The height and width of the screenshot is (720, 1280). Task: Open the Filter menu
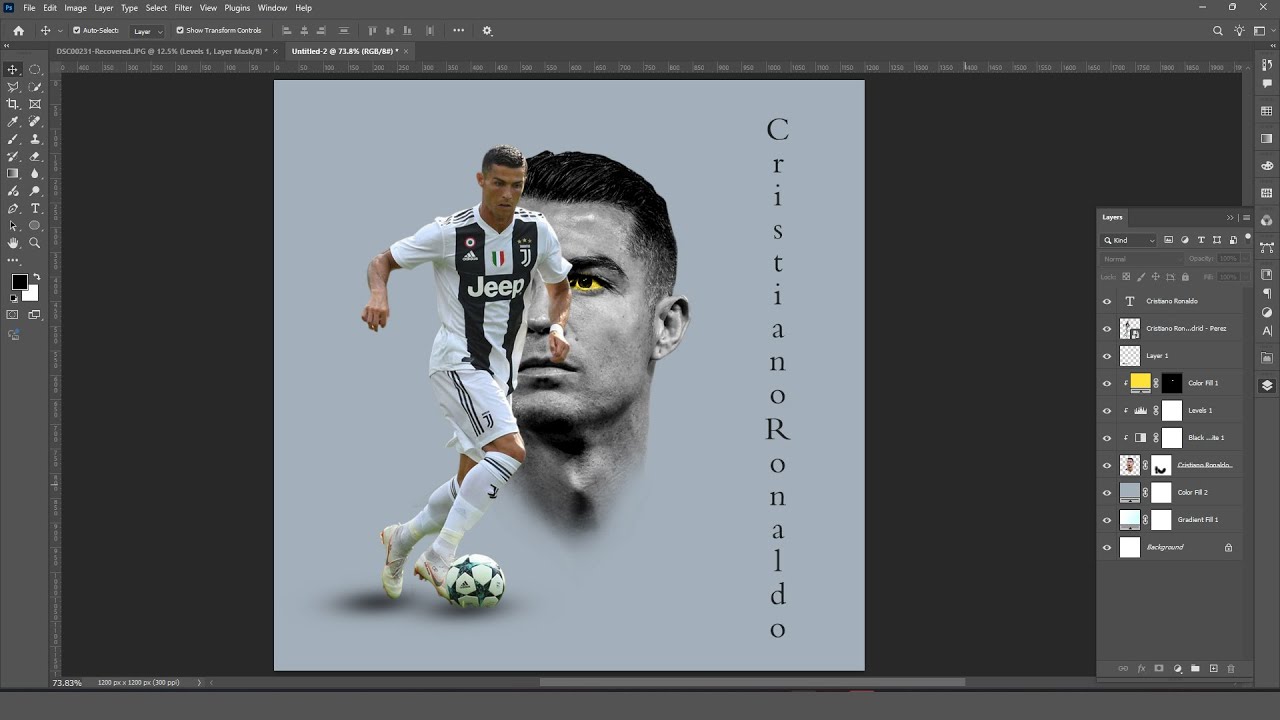(x=183, y=8)
